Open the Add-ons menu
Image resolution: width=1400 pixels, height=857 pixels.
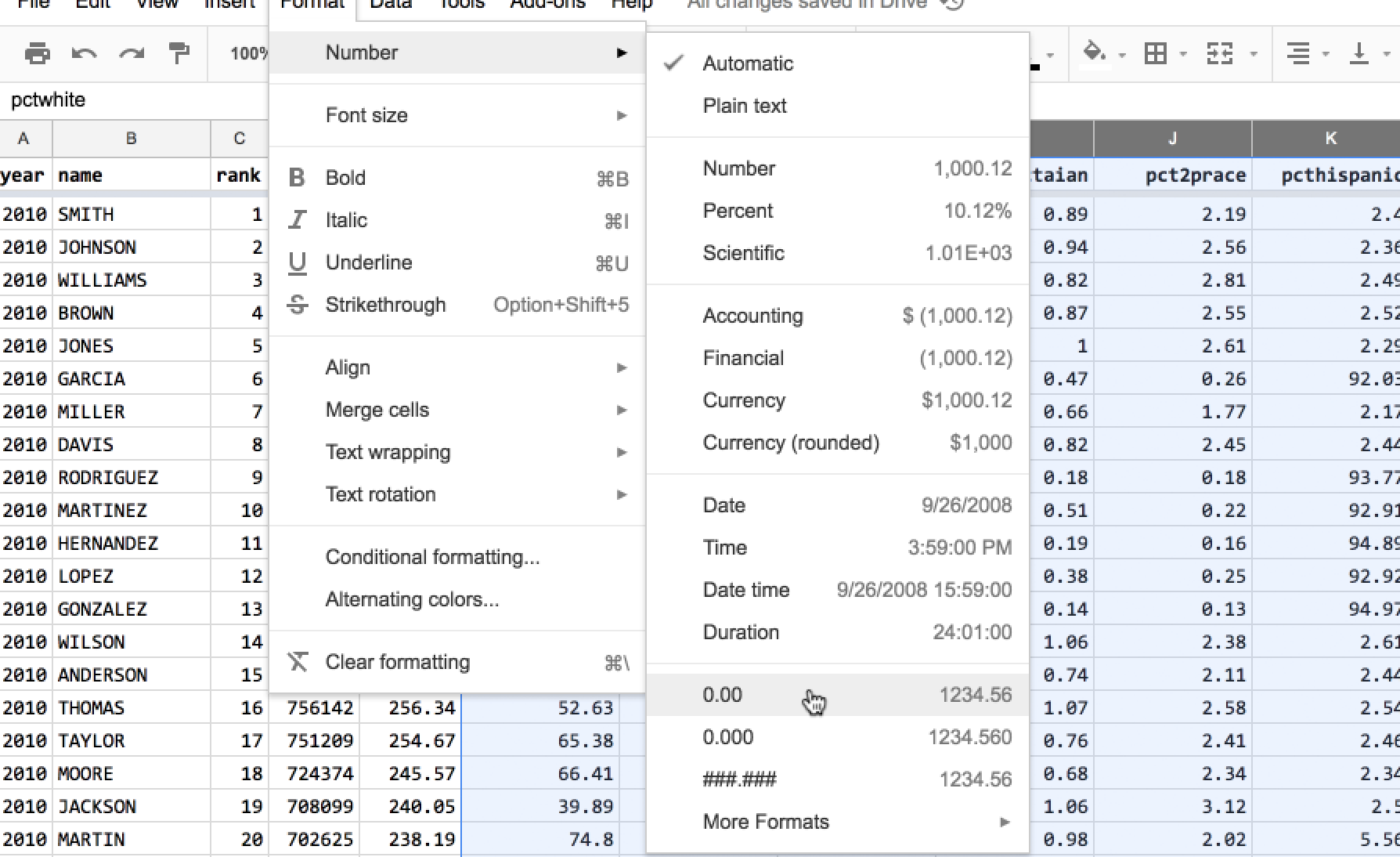548,5
